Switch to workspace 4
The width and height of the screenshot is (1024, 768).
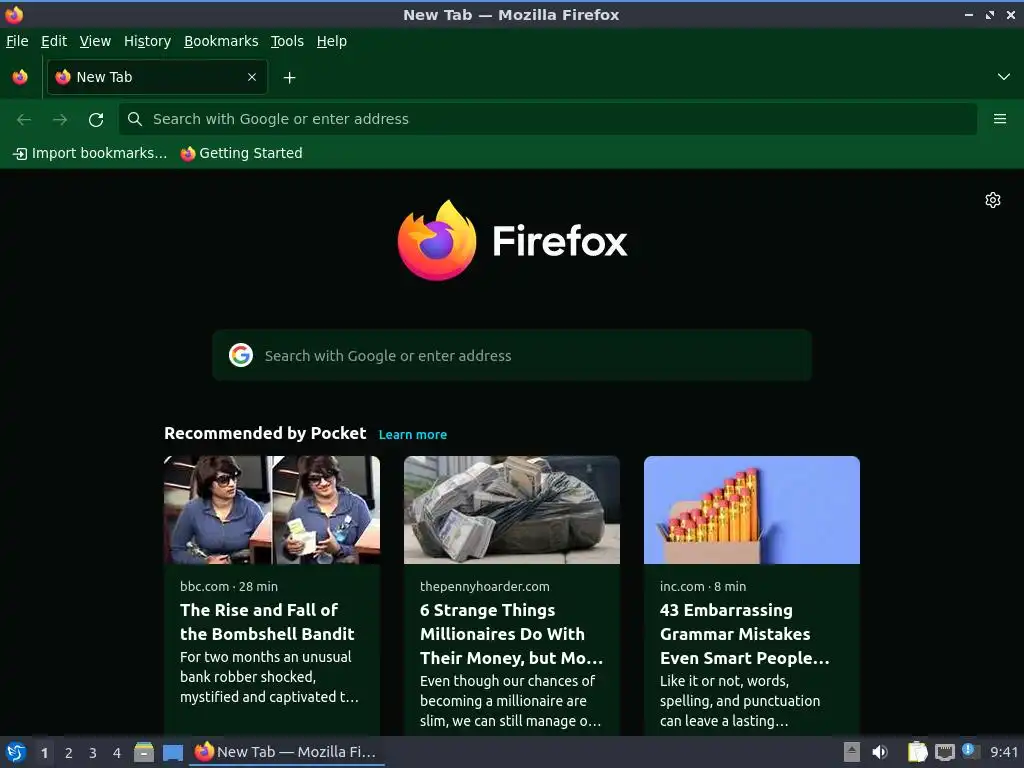[x=117, y=753]
